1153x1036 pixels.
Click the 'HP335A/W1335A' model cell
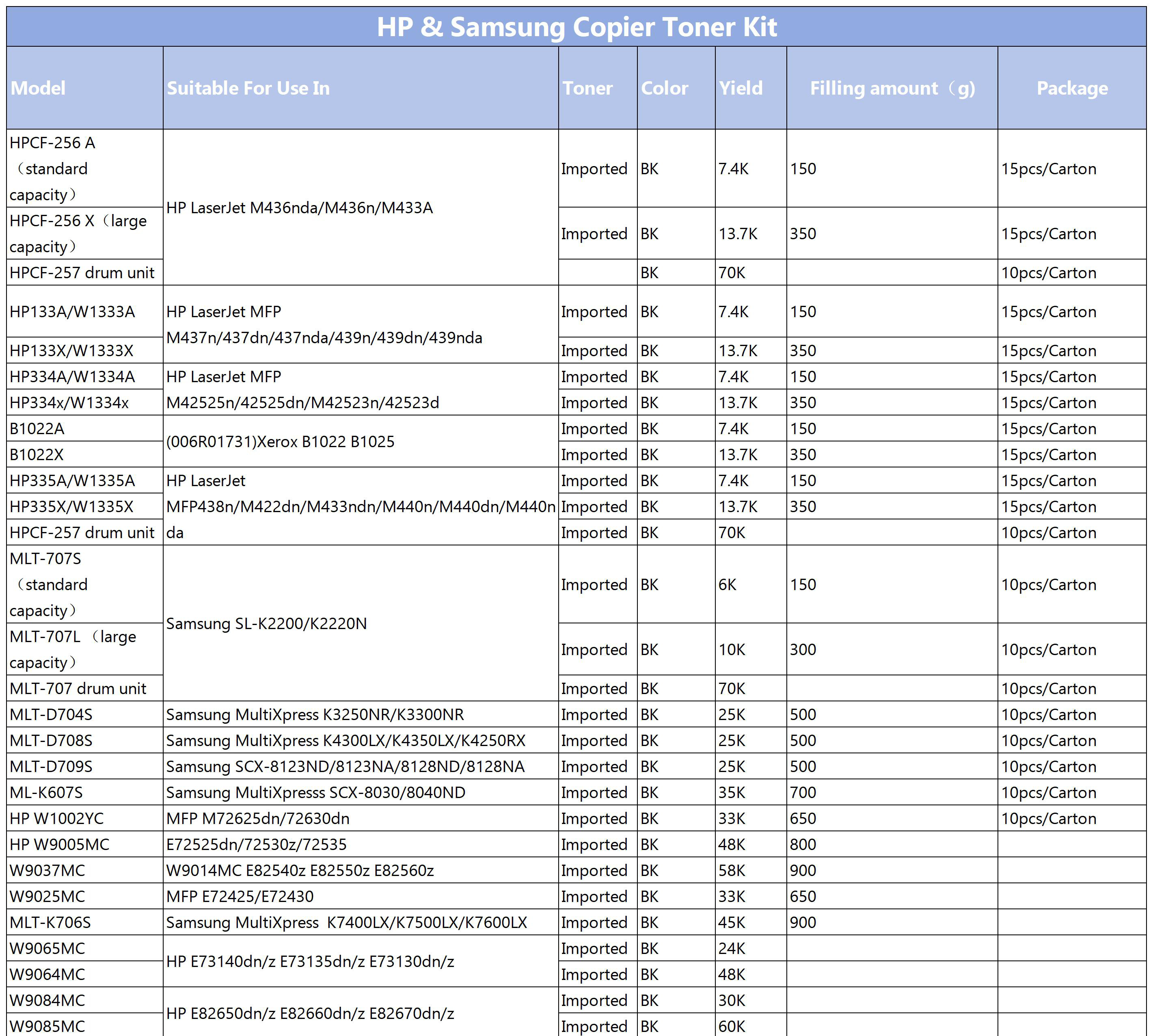[x=85, y=480]
